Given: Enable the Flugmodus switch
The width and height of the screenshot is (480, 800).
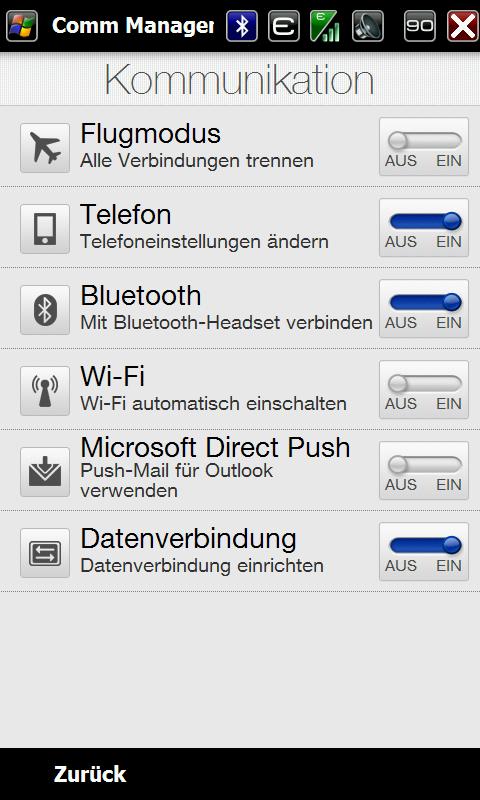Looking at the screenshot, I should 424,146.
